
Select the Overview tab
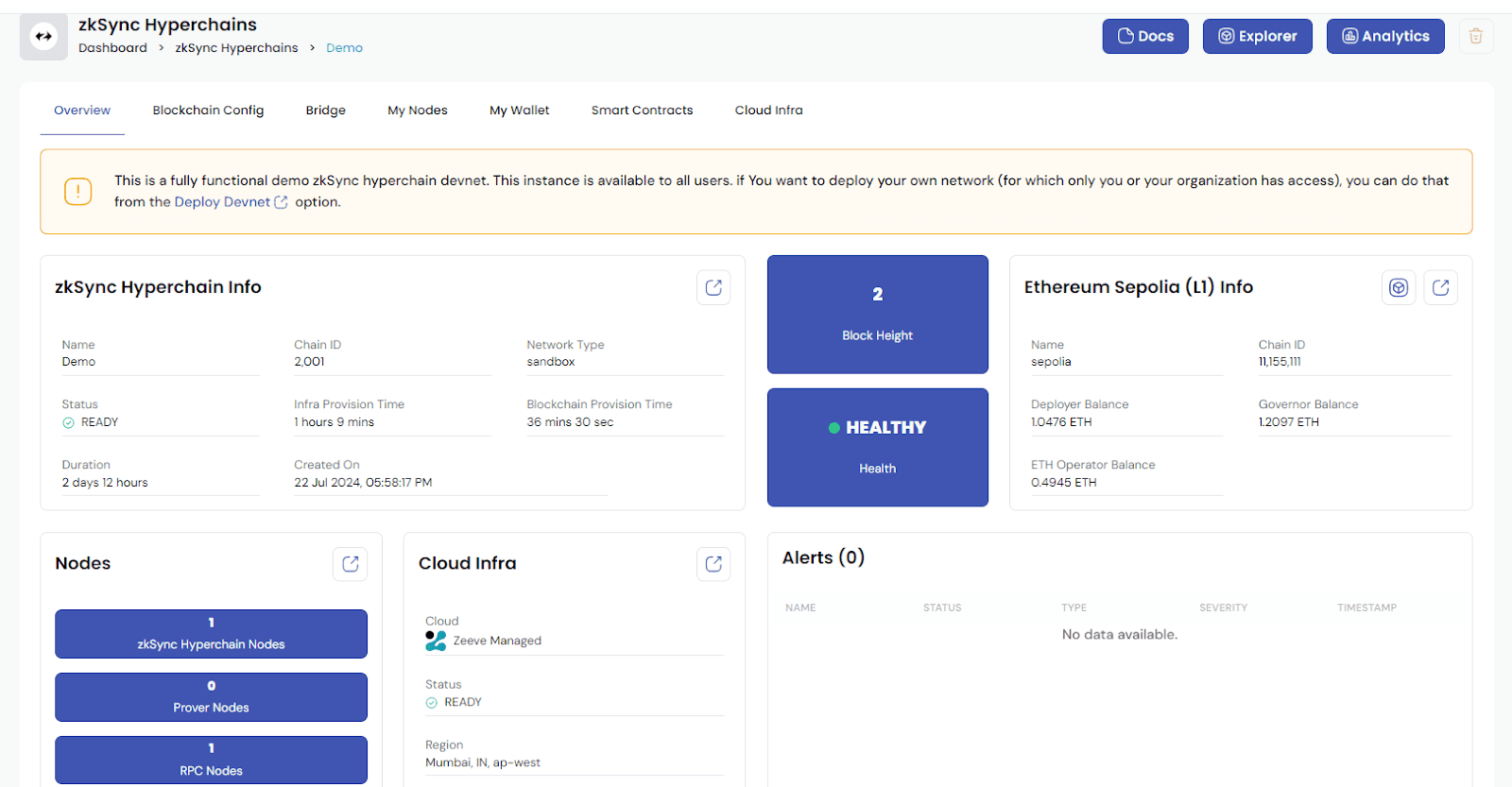coord(82,111)
